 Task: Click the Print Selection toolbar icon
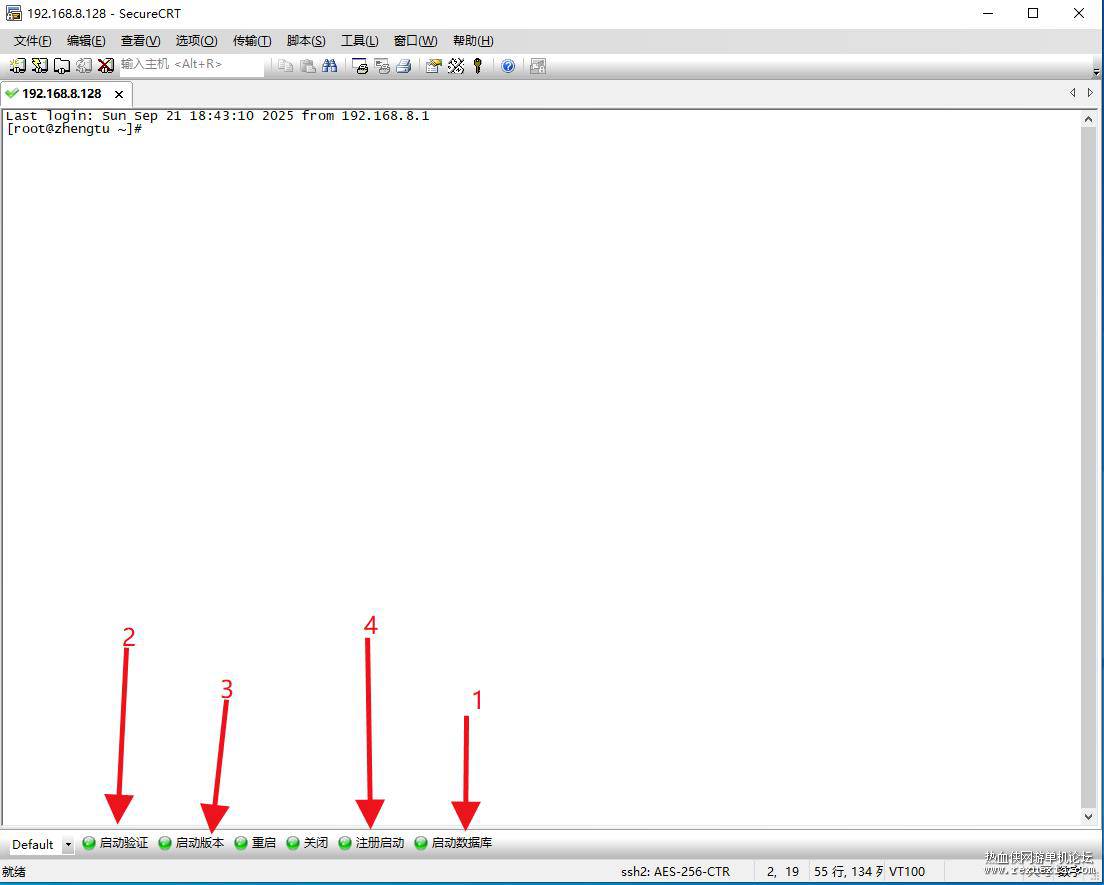tap(382, 65)
